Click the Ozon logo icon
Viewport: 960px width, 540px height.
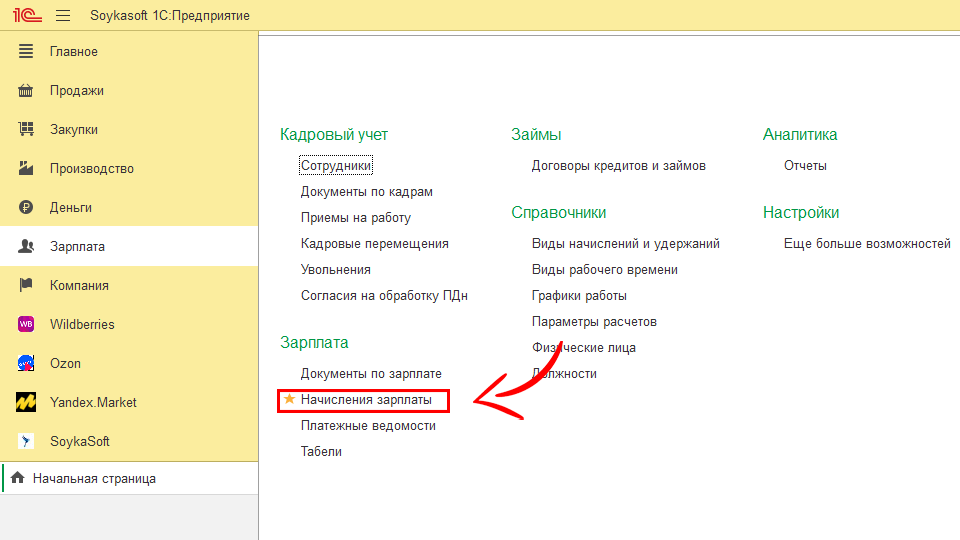click(27, 363)
